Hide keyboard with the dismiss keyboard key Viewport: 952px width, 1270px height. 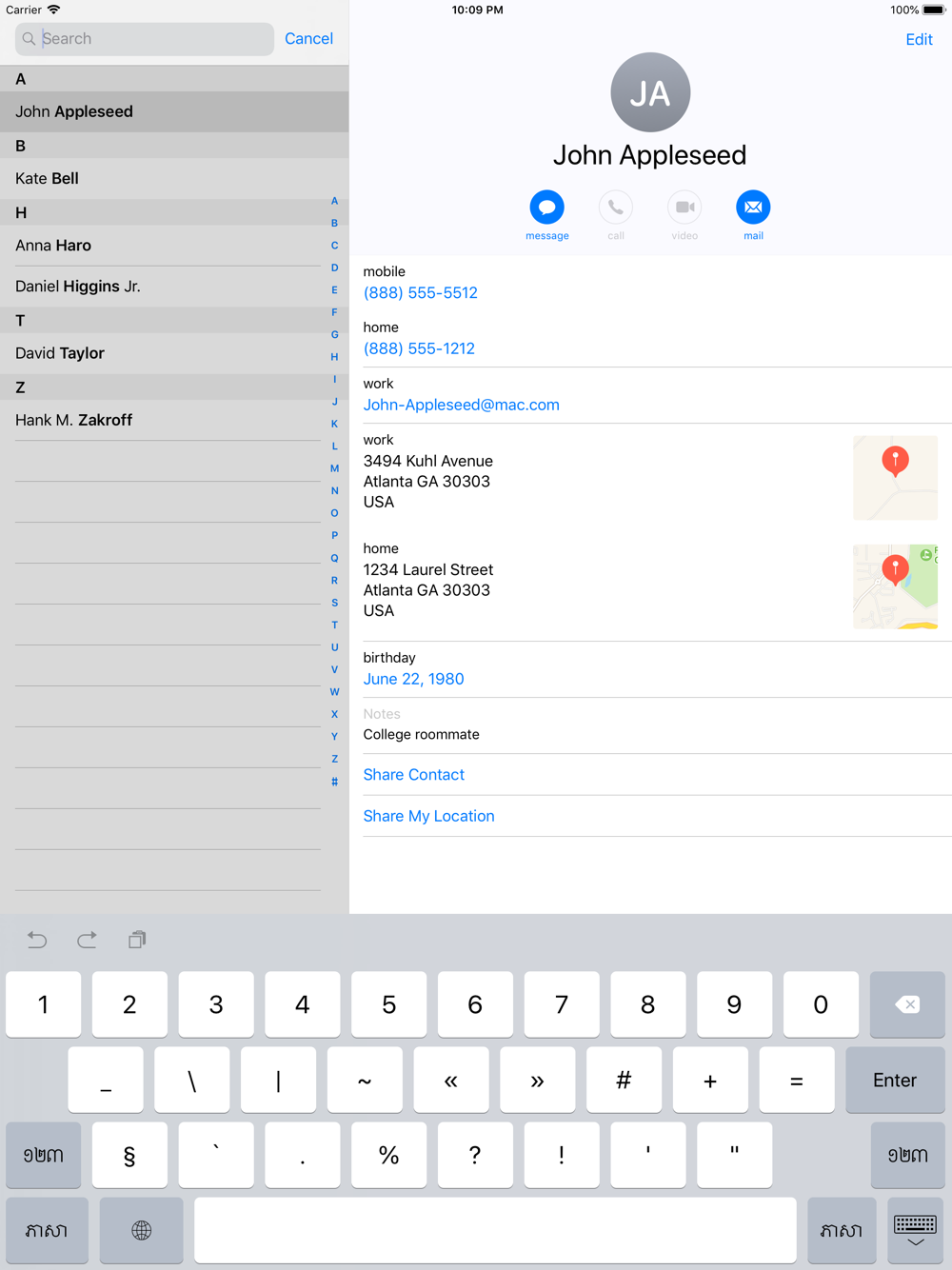915,1230
